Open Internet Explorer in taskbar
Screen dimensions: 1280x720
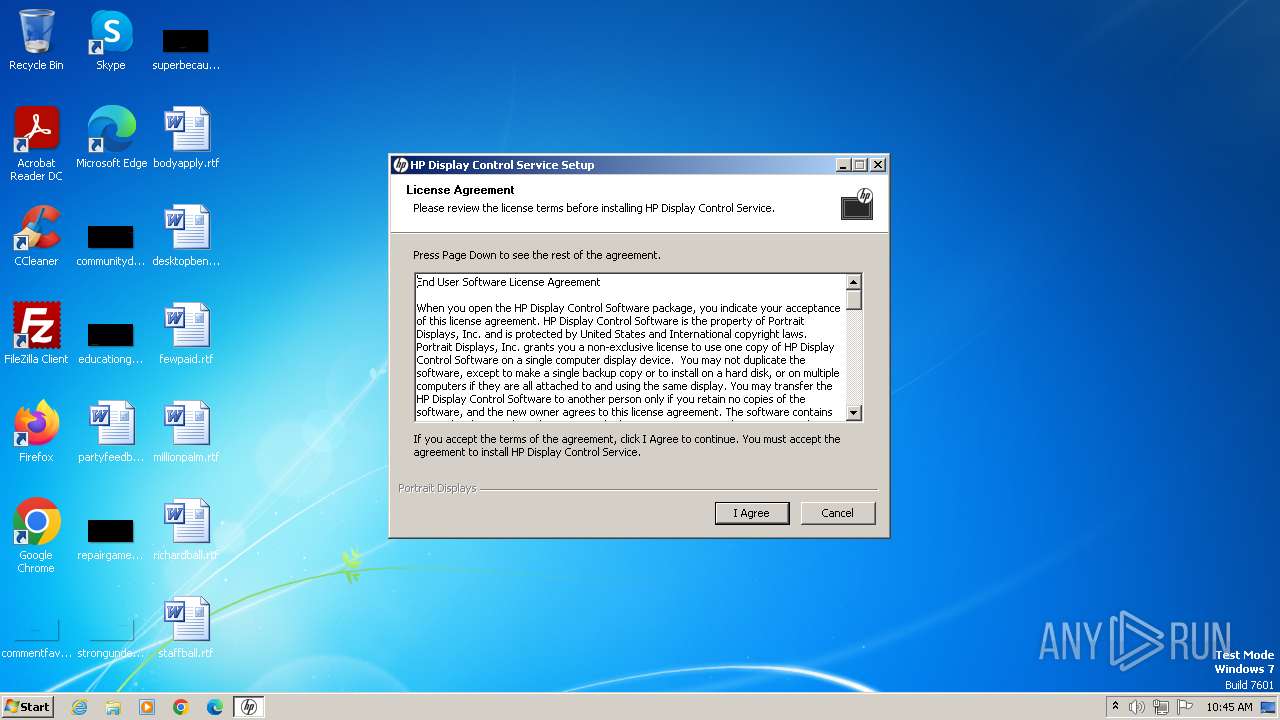[x=80, y=707]
